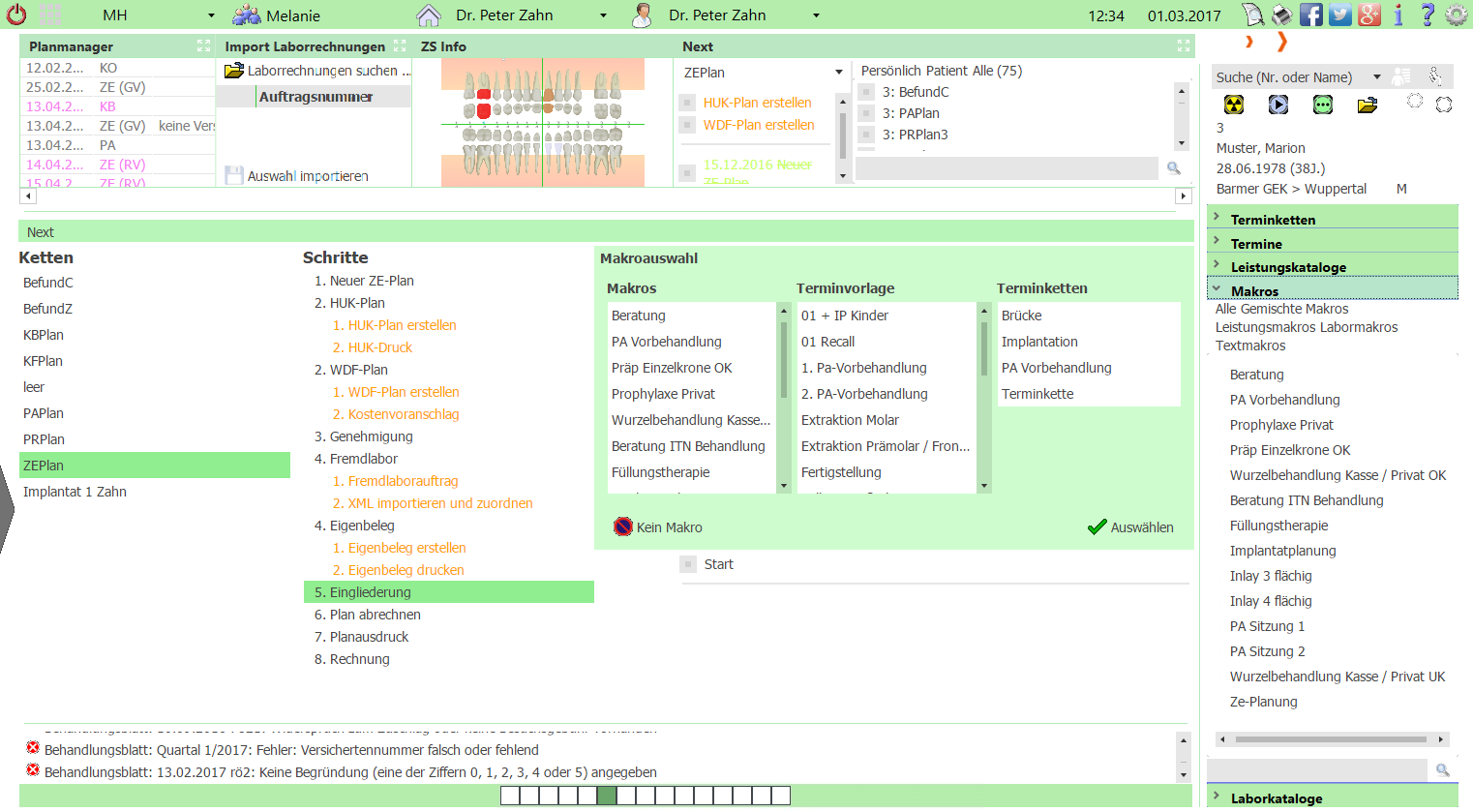1473x812 pixels.
Task: Open the first Dr. Peter Zahn dropdown
Action: point(603,15)
